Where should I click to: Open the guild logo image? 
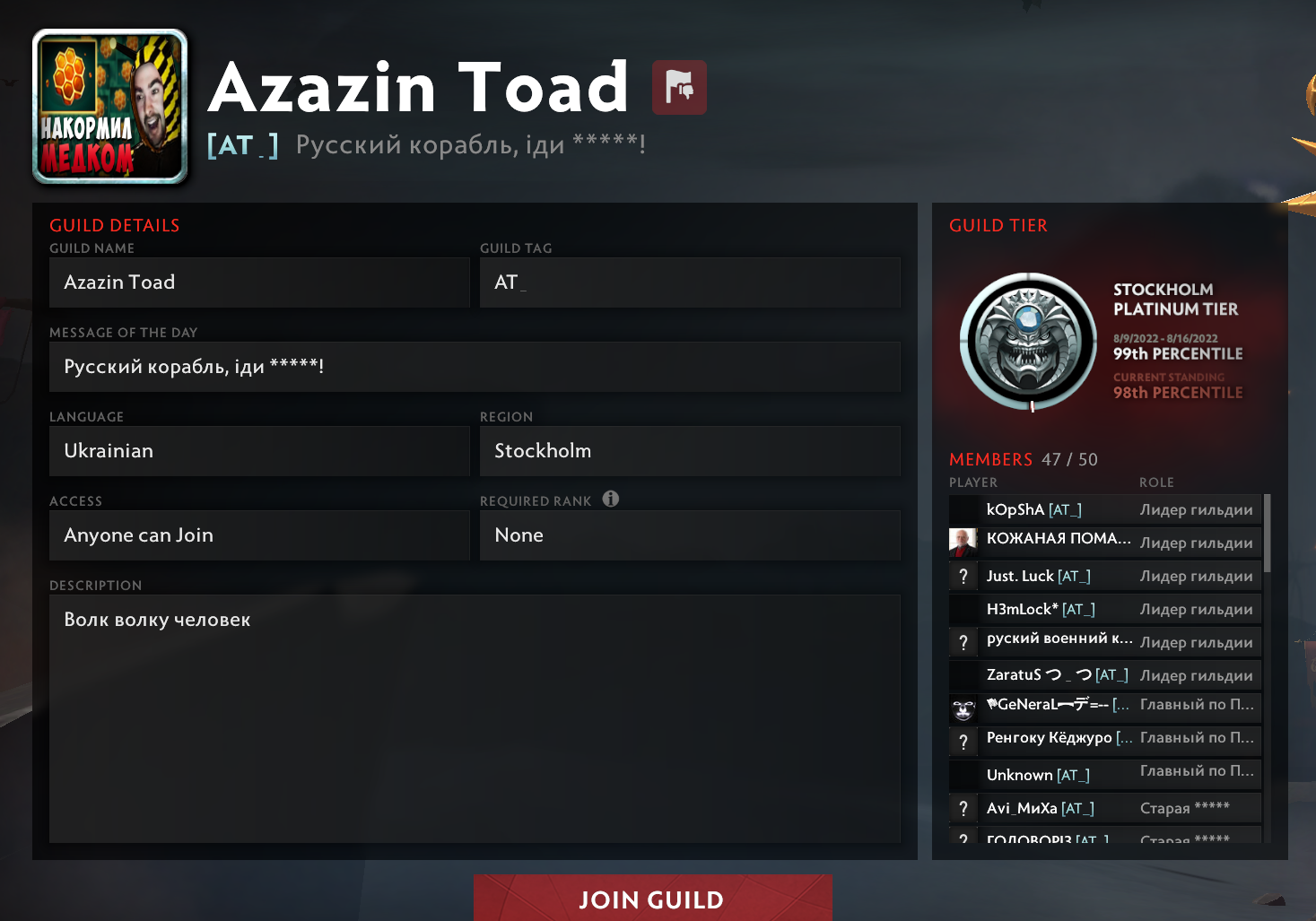pos(110,106)
